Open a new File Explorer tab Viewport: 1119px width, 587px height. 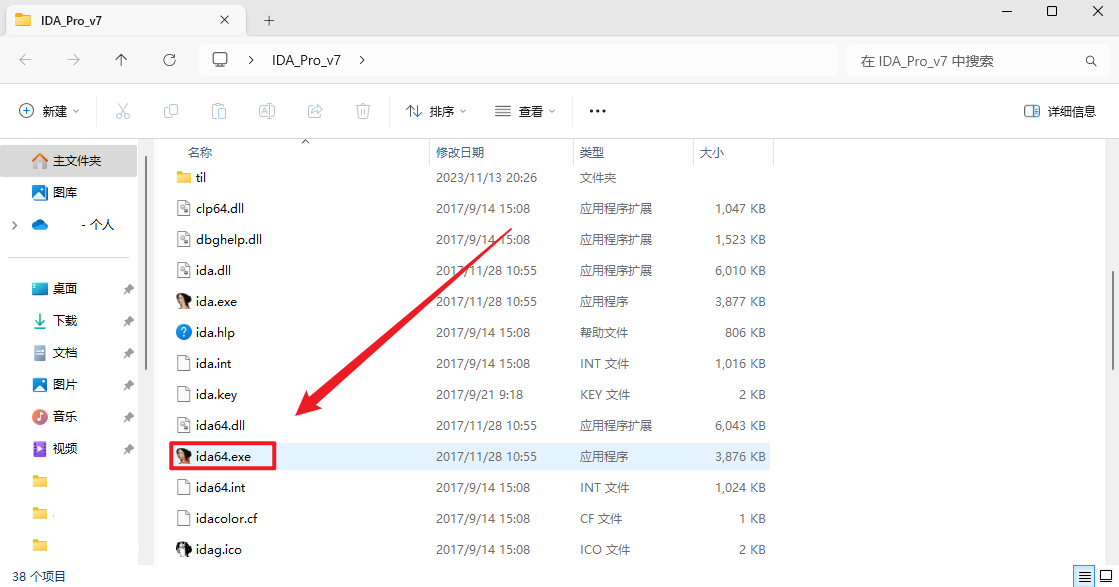269,21
